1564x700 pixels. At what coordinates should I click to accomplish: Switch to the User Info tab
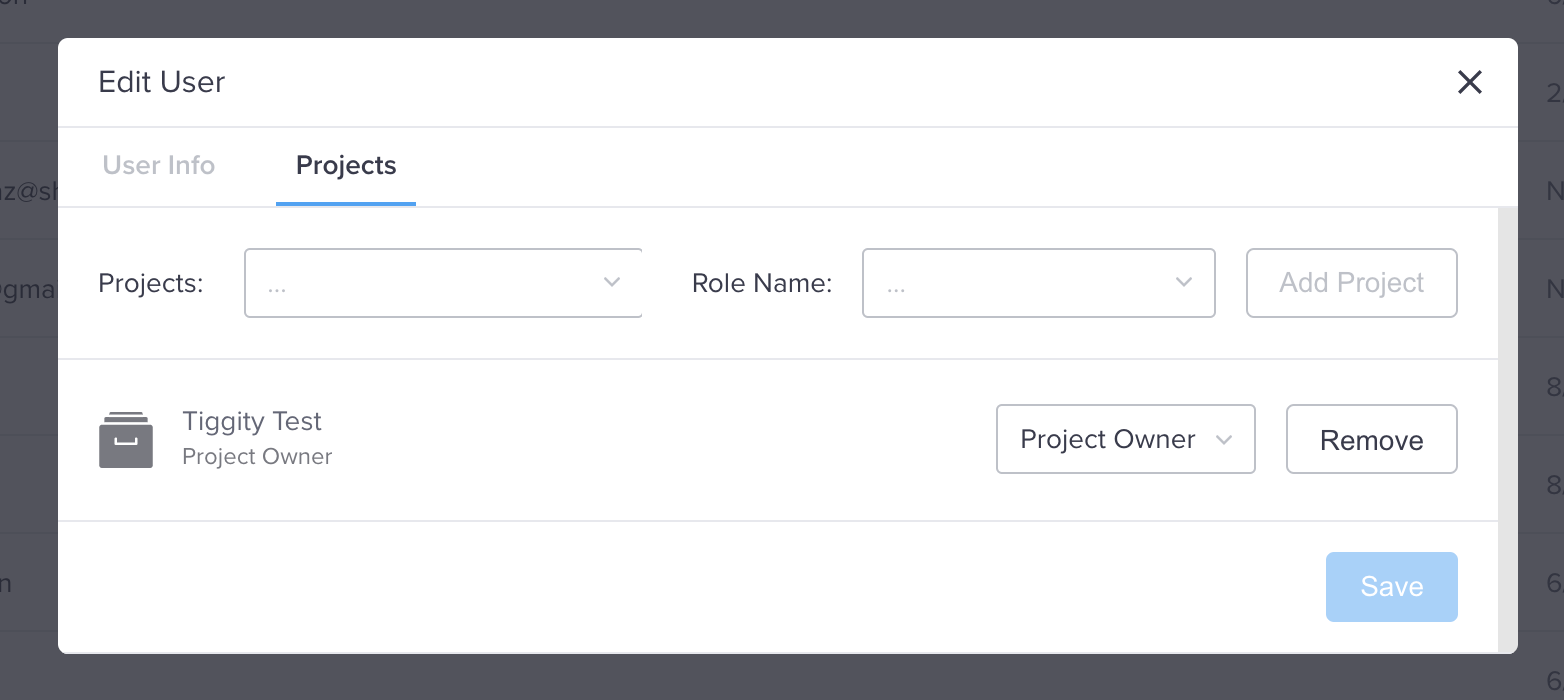point(159,165)
